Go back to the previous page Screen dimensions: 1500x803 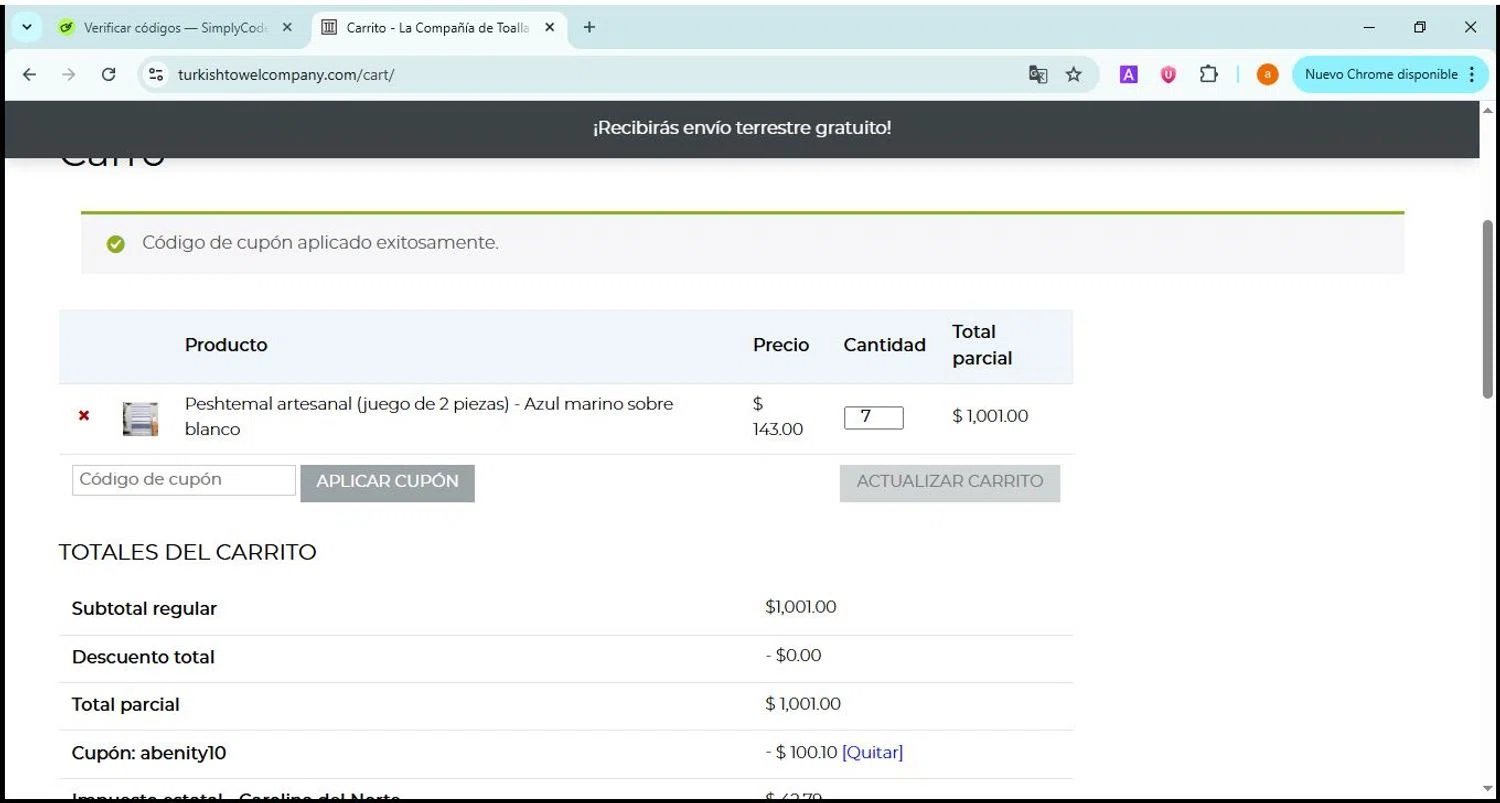click(29, 74)
